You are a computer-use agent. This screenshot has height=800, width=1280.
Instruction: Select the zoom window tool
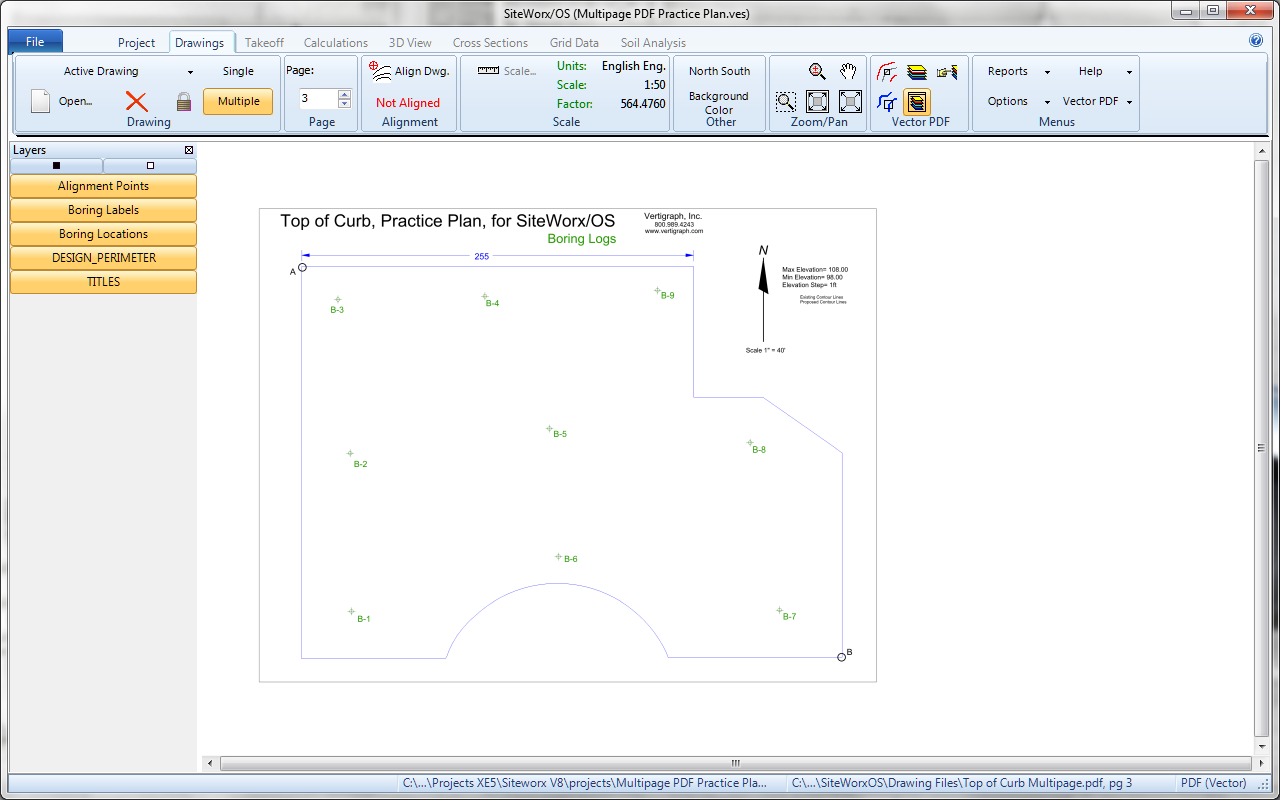[786, 101]
